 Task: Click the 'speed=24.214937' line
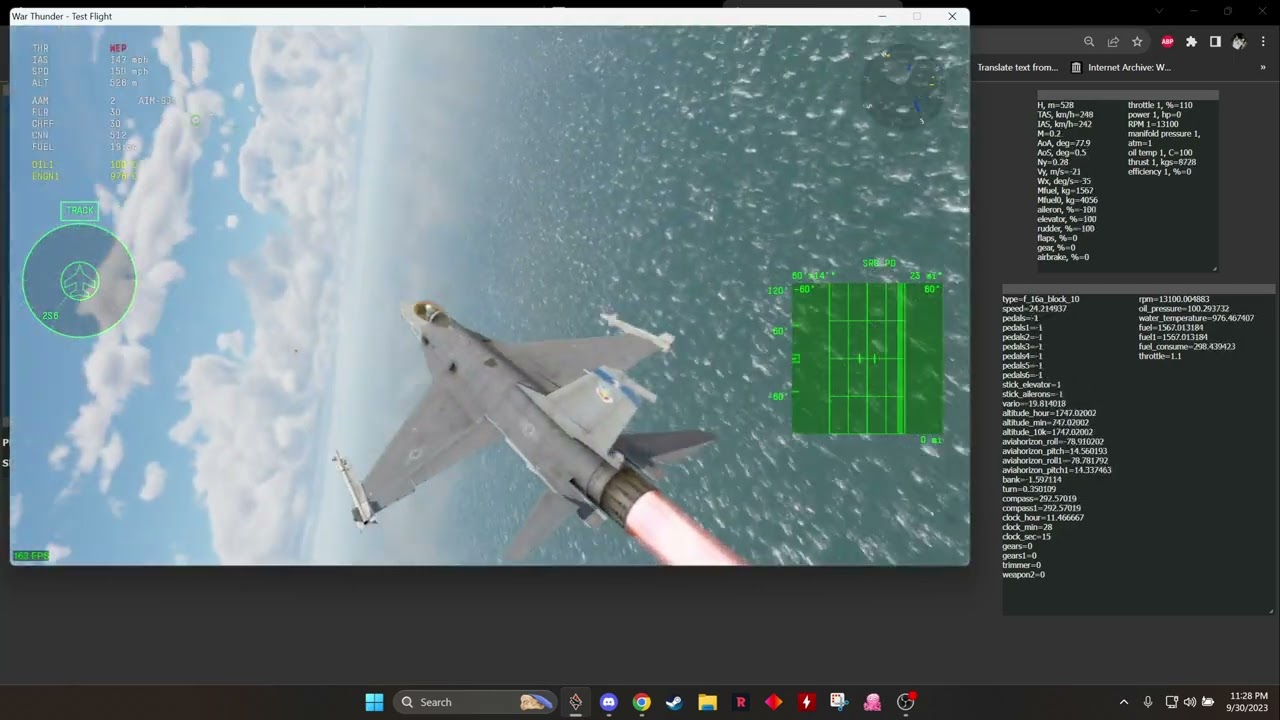1034,309
